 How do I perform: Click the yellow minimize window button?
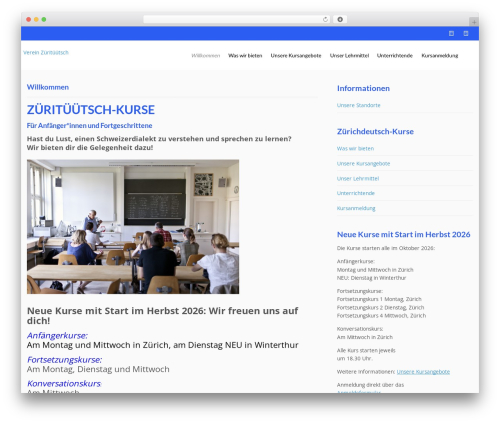[36, 19]
